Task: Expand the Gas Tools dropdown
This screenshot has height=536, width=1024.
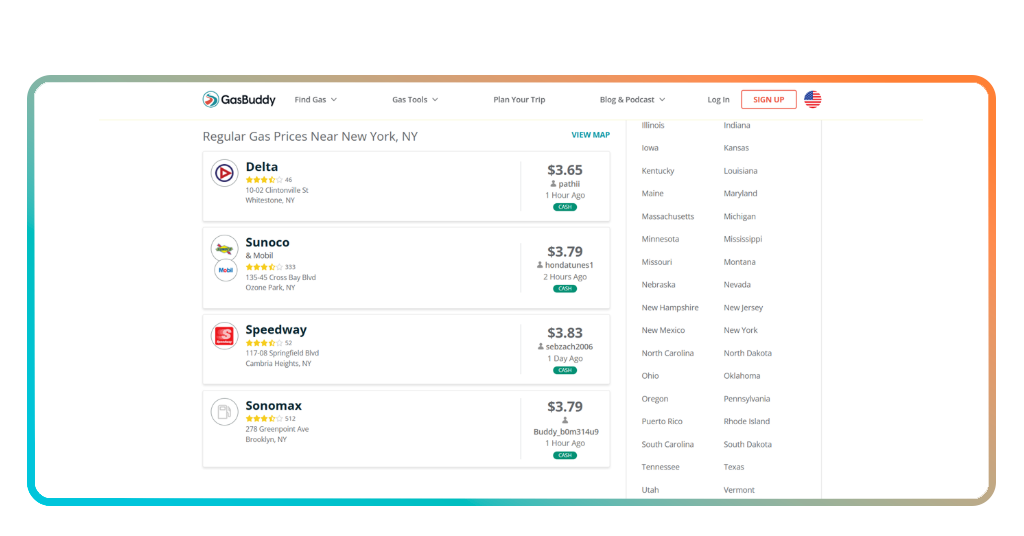Action: point(415,100)
